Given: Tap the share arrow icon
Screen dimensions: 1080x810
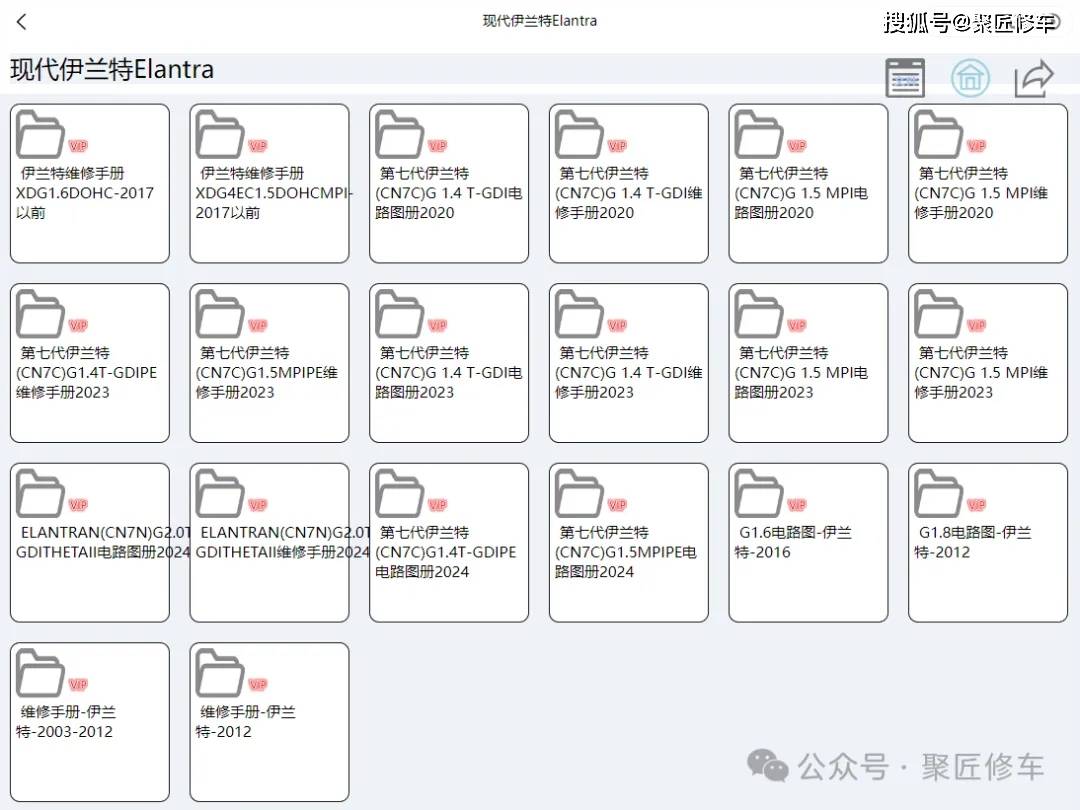Looking at the screenshot, I should pyautogui.click(x=1034, y=78).
